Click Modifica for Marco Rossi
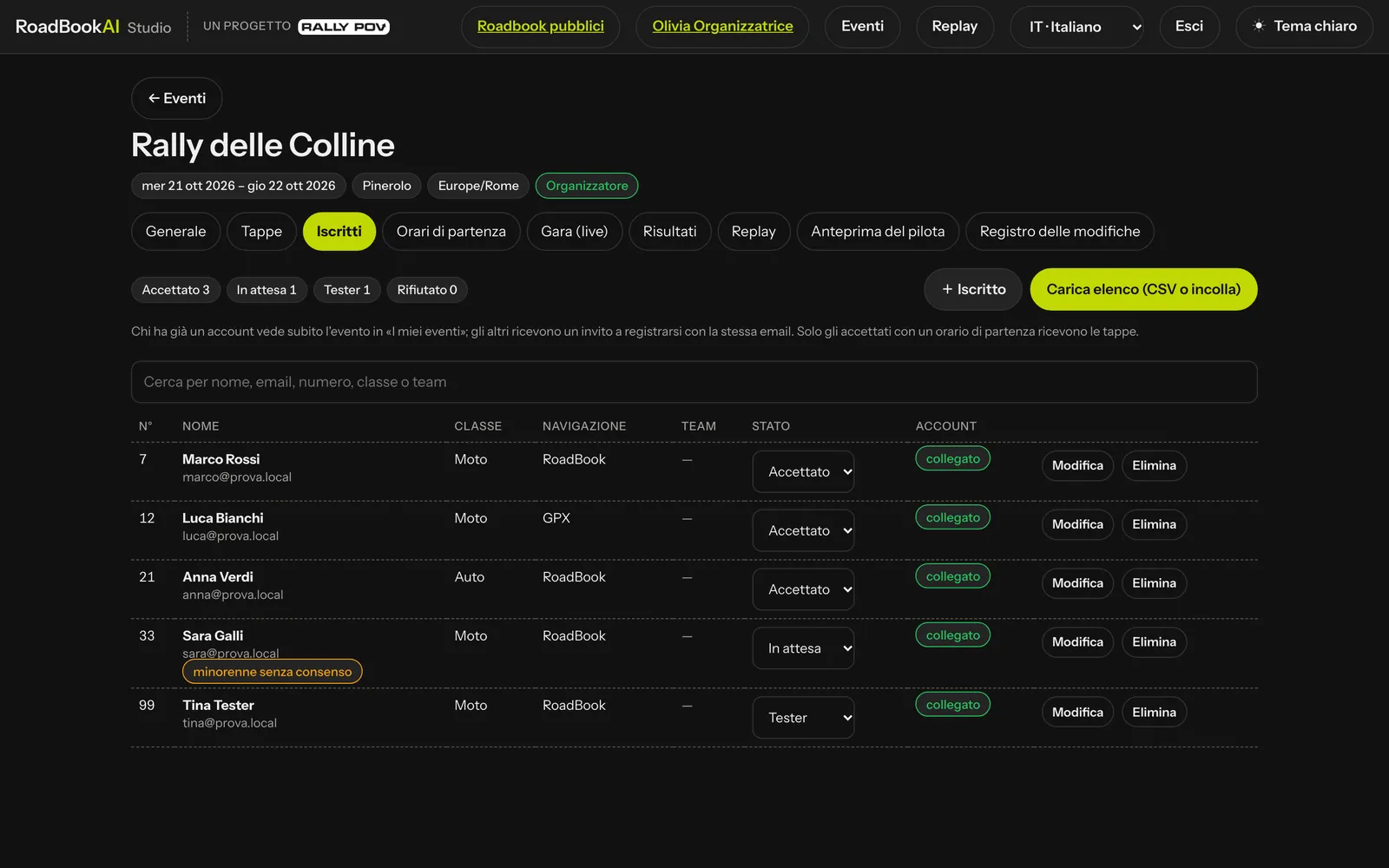The image size is (1389, 868). pos(1077,466)
